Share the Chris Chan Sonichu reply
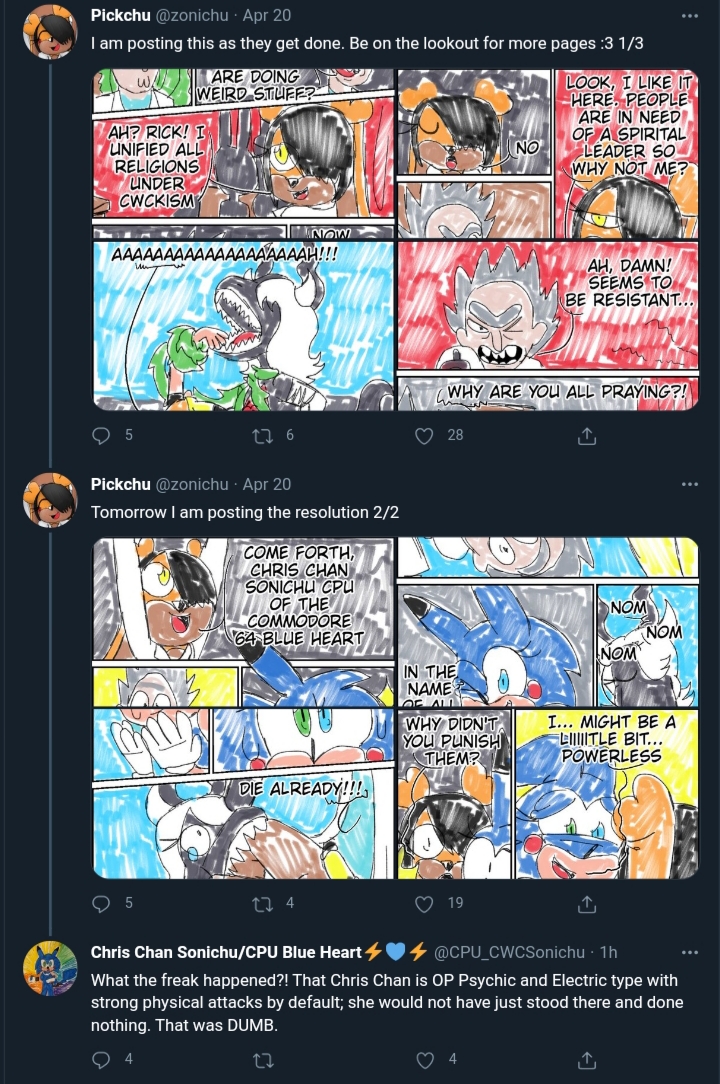Screen dimensions: 720x1084 pyautogui.click(x=587, y=1059)
